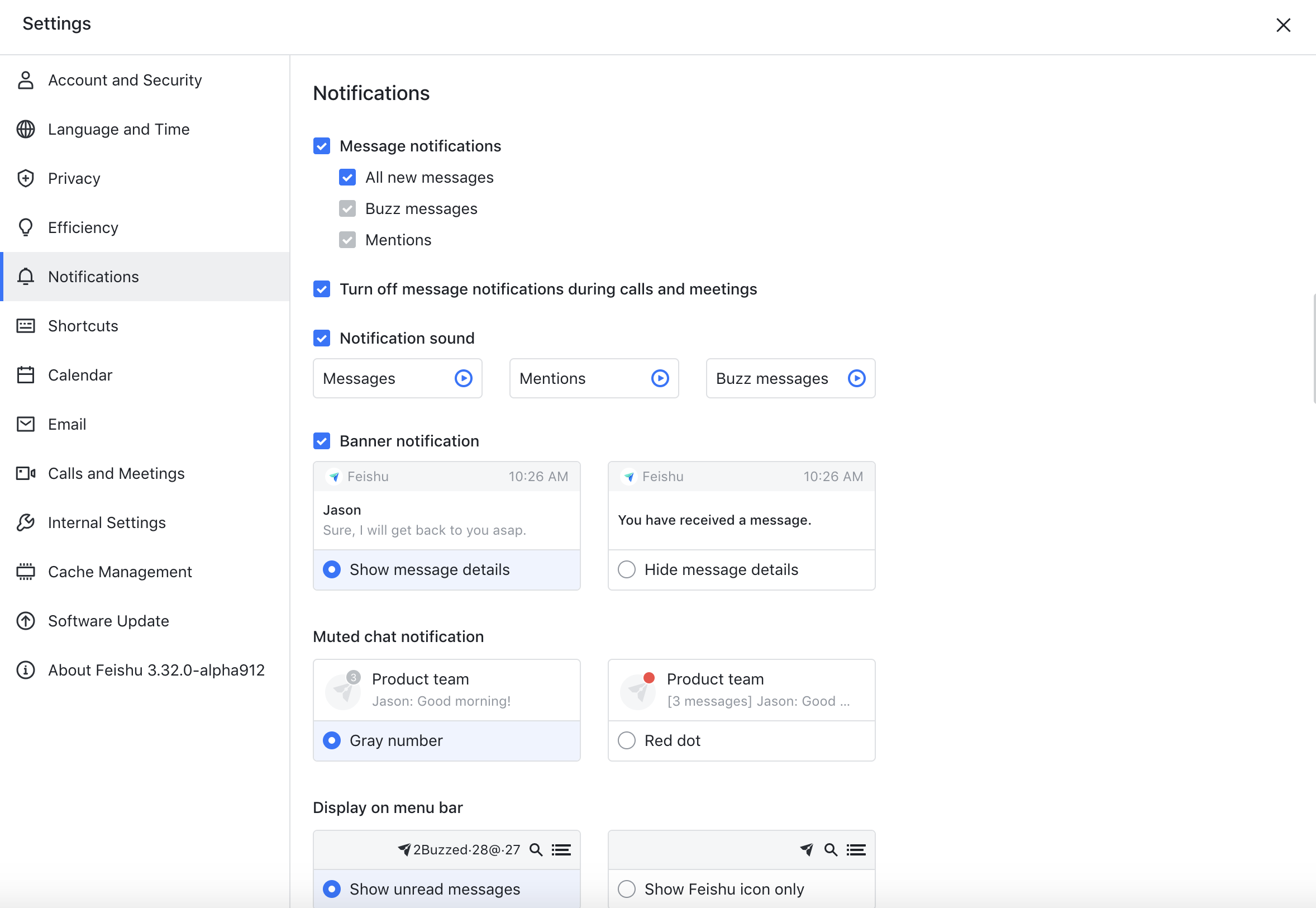Click the Efficiency lightbulb icon

point(26,227)
